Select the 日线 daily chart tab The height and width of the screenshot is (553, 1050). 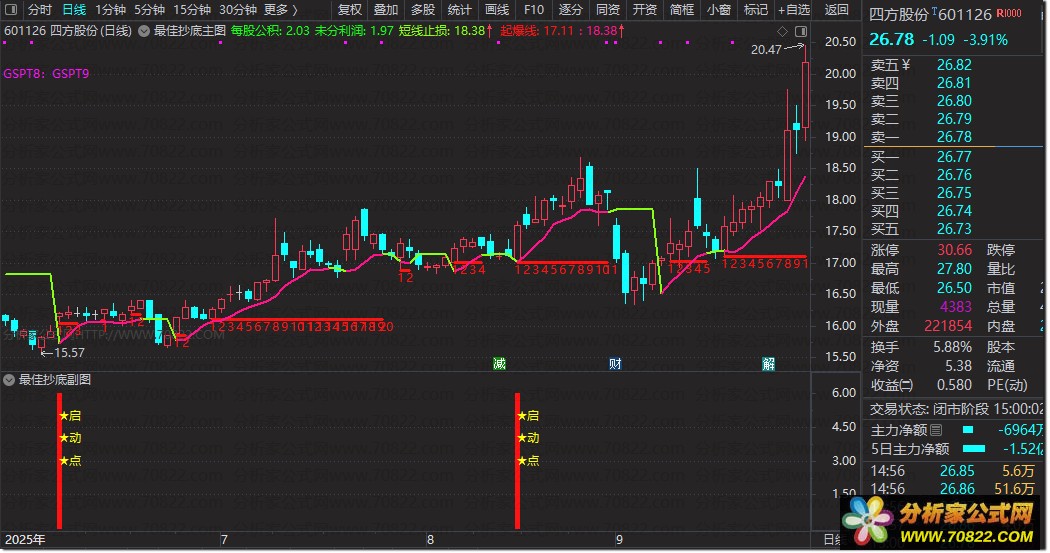[x=74, y=9]
